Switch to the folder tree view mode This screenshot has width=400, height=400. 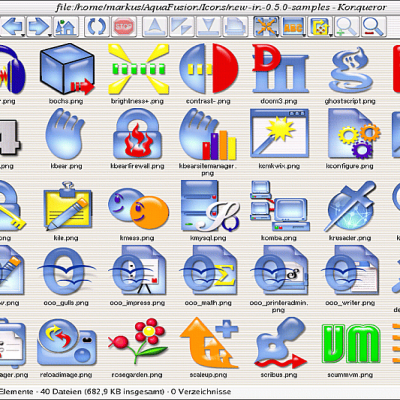point(320,26)
